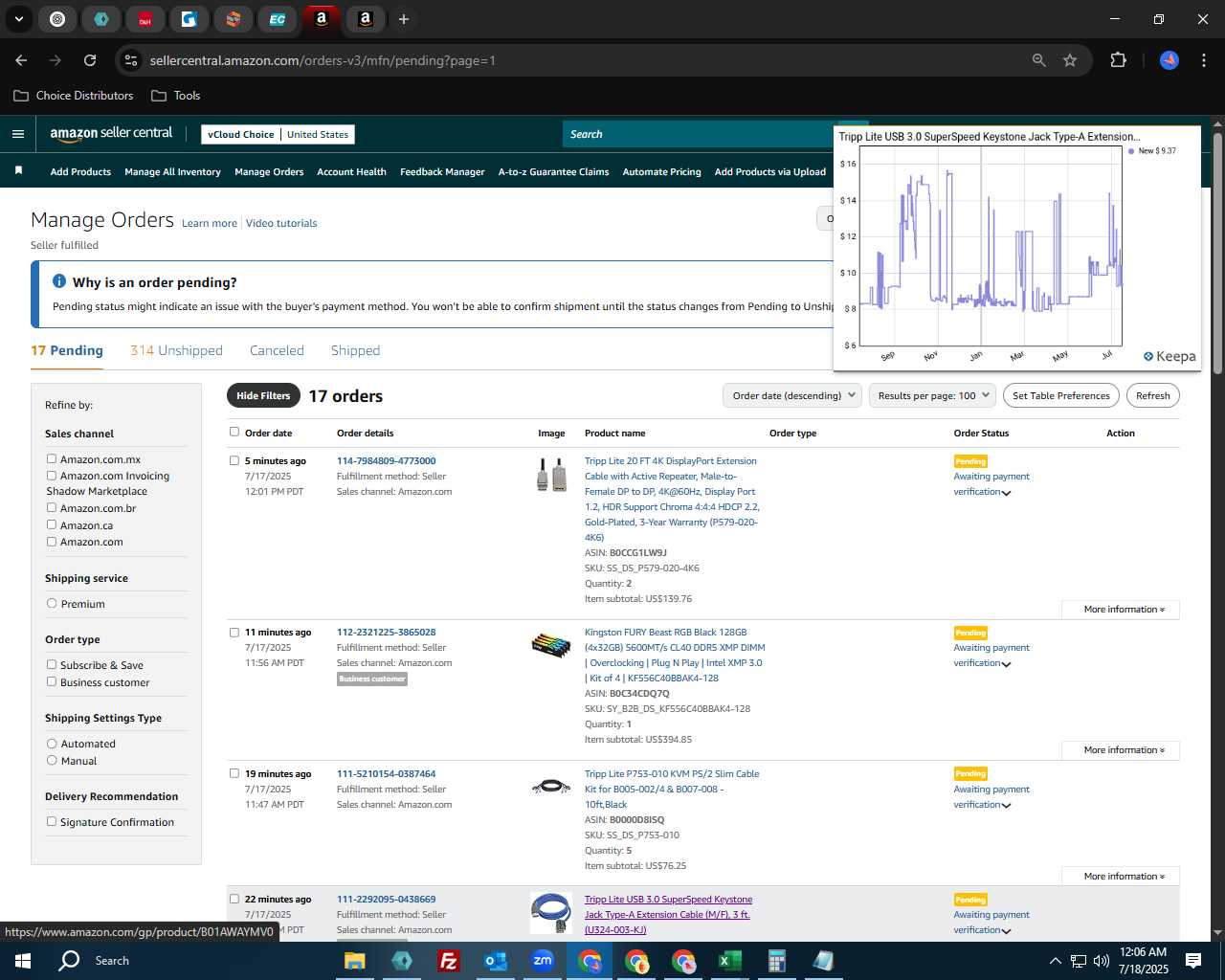Go back with the browser back arrow
Screen dimensions: 1225x980
click(x=21, y=60)
